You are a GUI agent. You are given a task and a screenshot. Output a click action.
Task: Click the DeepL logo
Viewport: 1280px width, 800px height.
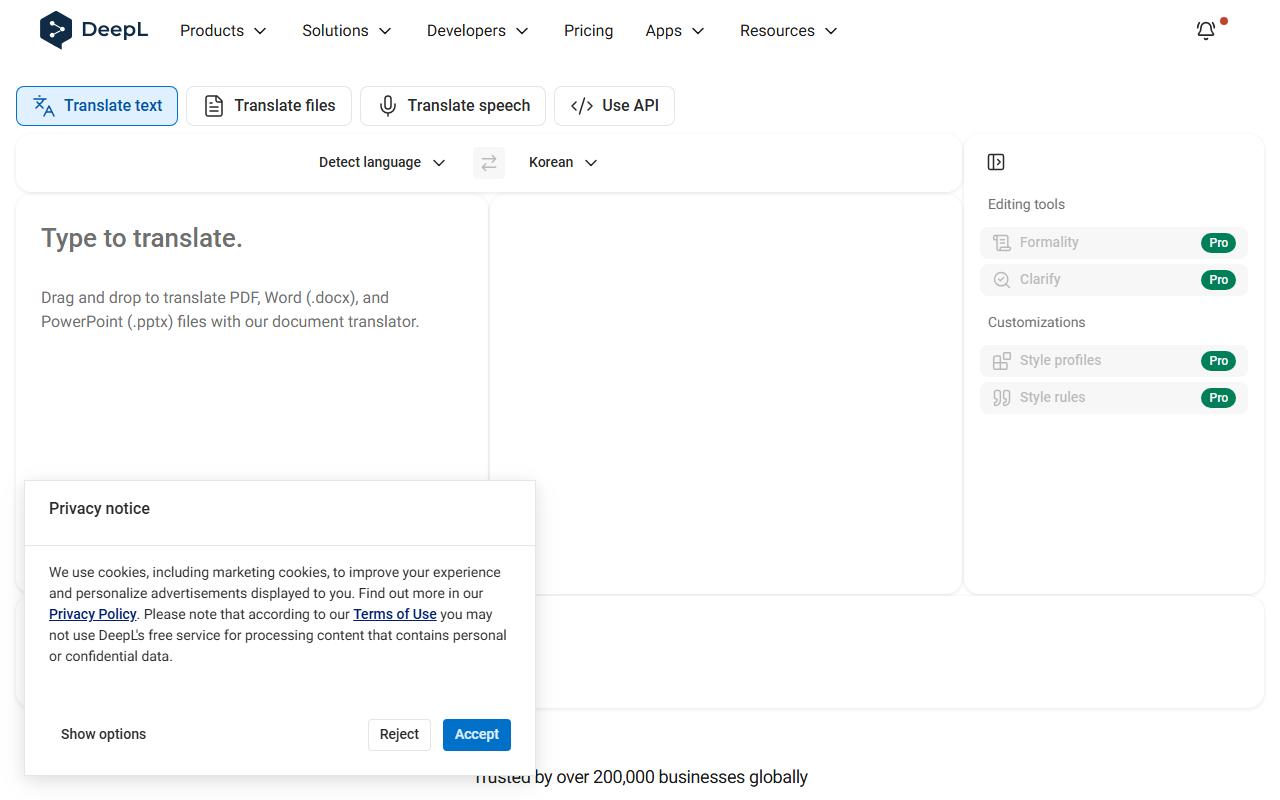94,30
